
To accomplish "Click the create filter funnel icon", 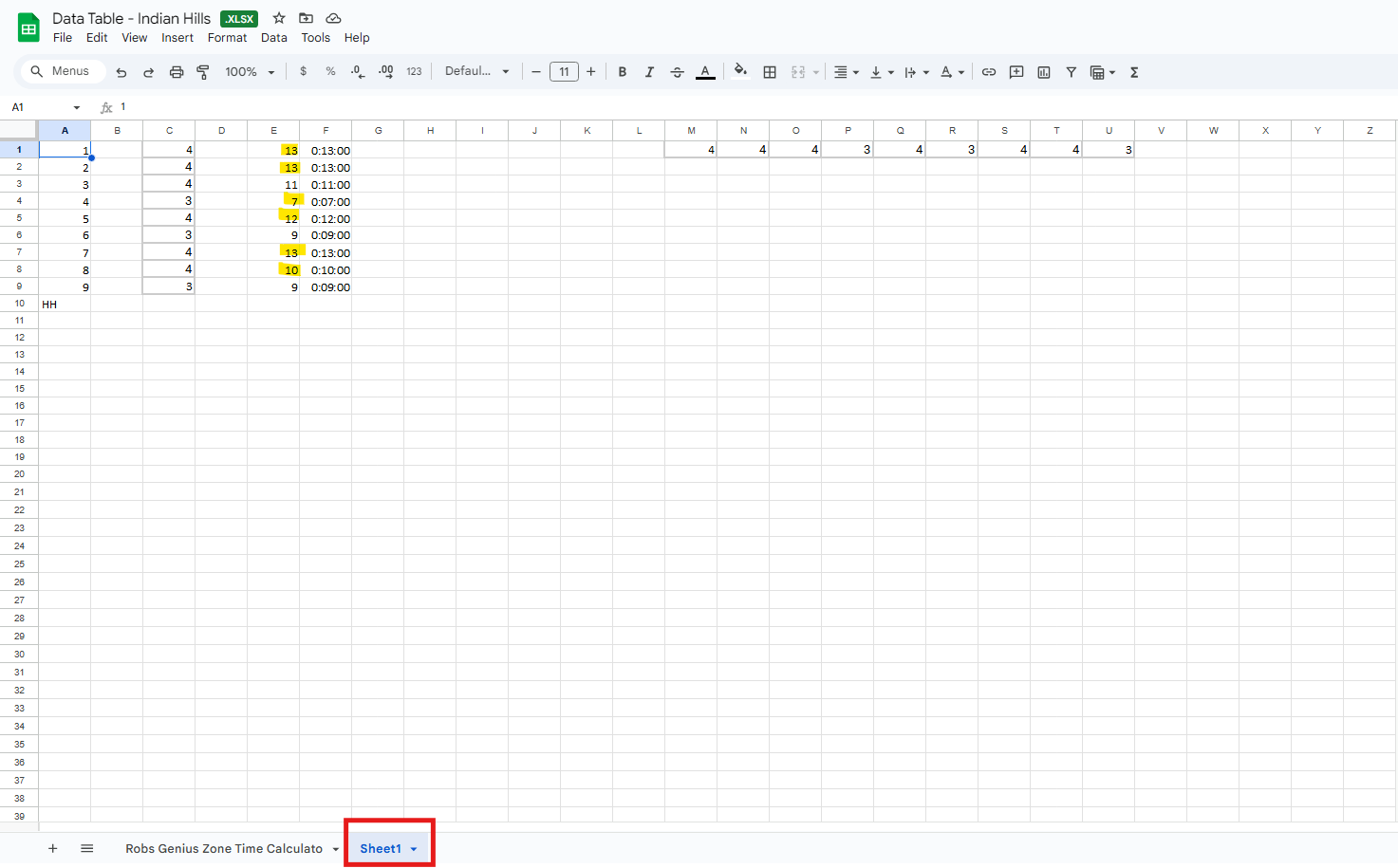I will (x=1071, y=72).
